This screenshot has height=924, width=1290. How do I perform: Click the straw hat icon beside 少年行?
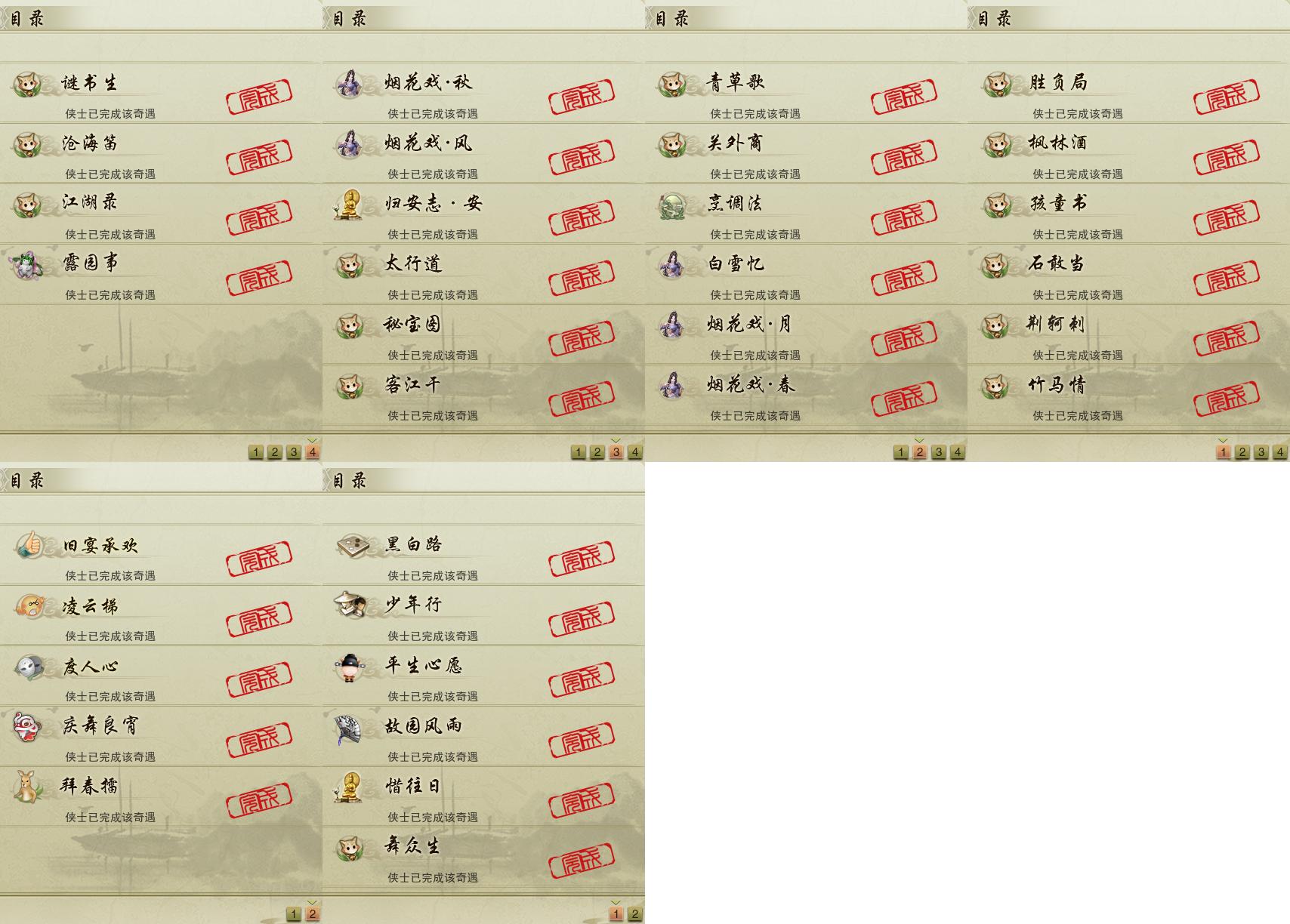351,605
